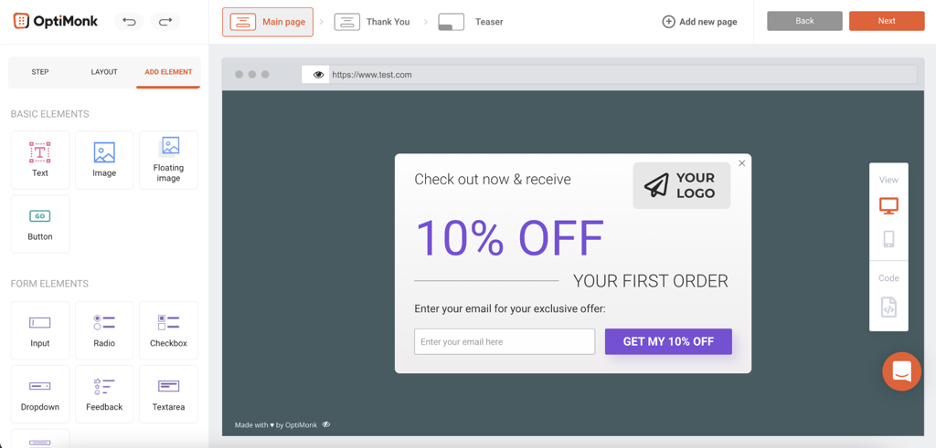
Task: Add a Feedback form element
Action: coord(104,394)
